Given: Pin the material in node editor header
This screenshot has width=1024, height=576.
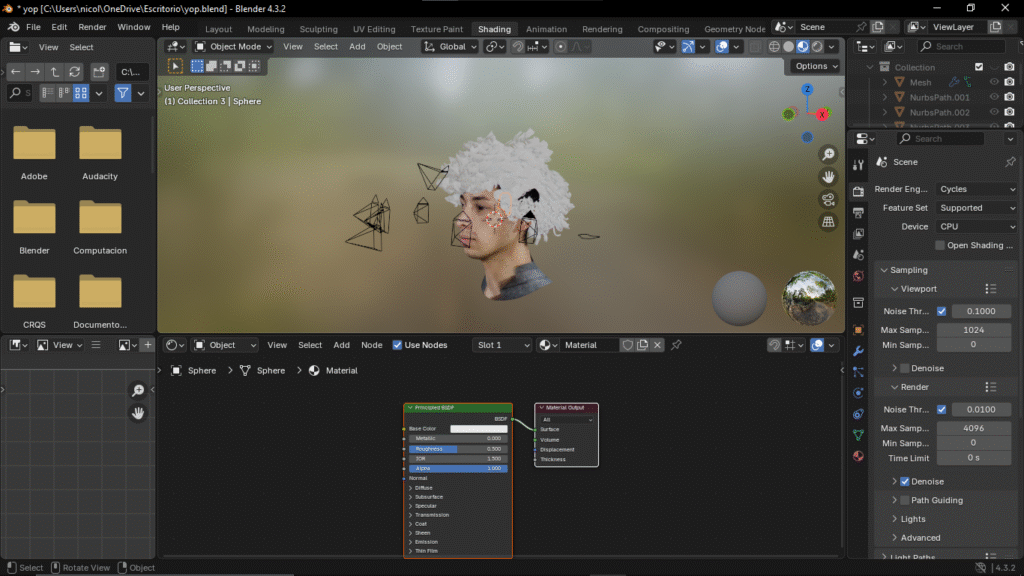Looking at the screenshot, I should pos(676,345).
